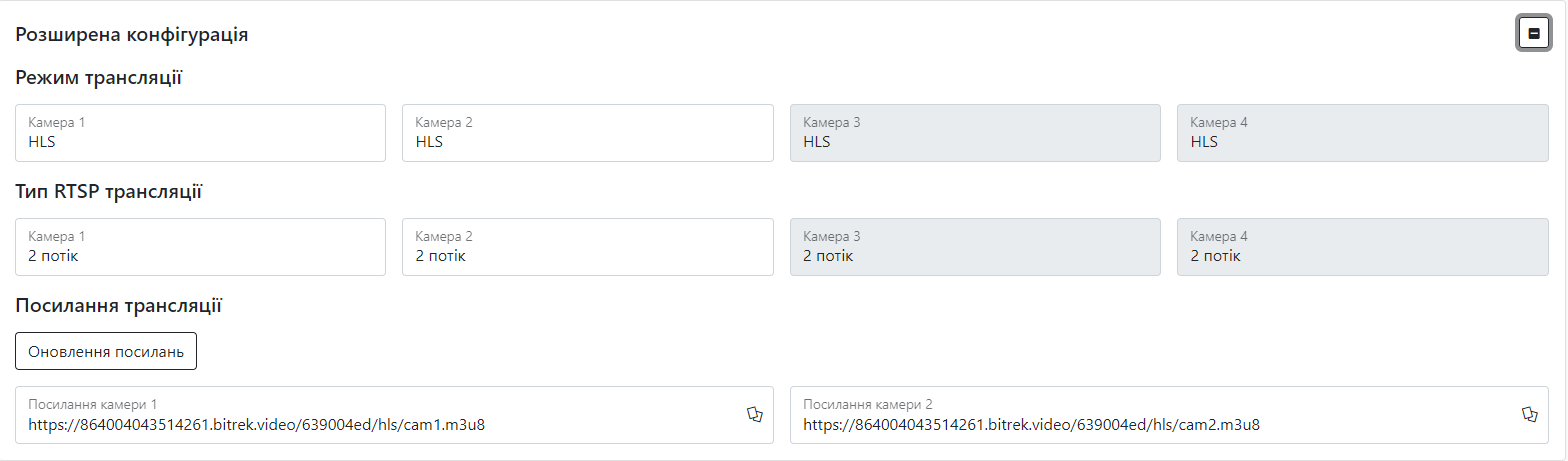Click the Оновлення посилань button

click(106, 351)
